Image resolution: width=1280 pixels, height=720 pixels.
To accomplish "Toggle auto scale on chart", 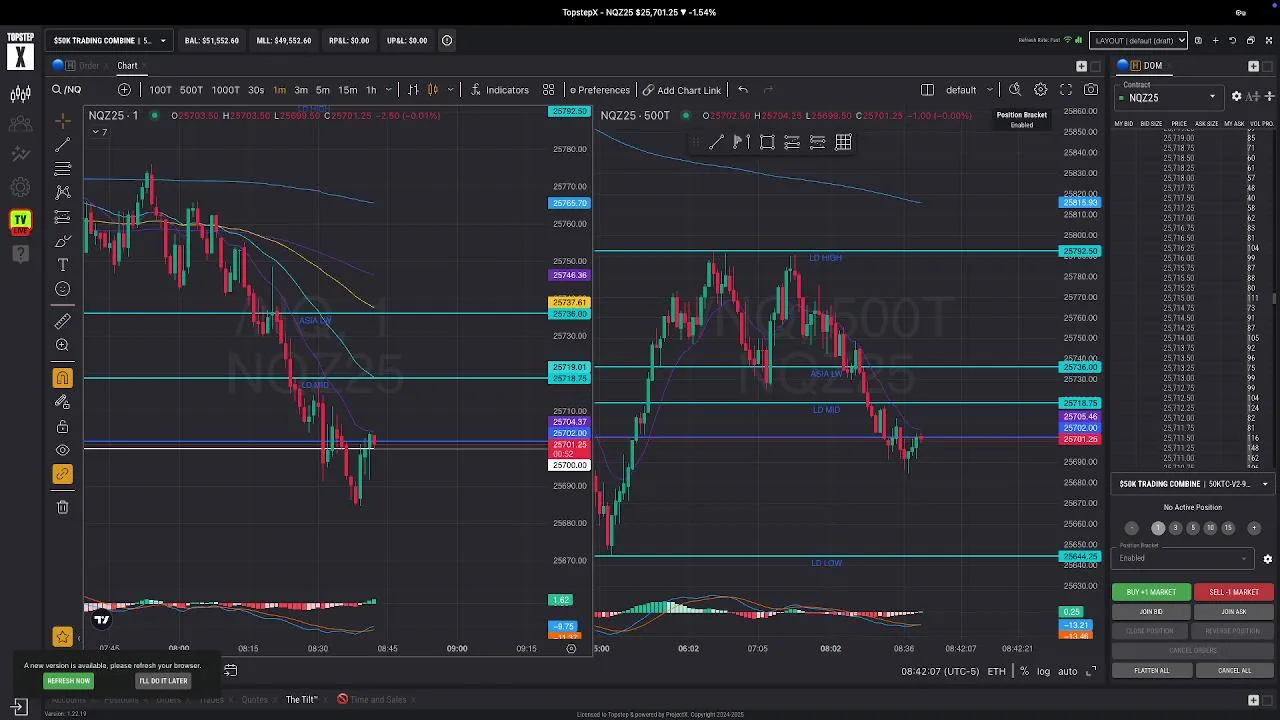I will [x=1067, y=671].
